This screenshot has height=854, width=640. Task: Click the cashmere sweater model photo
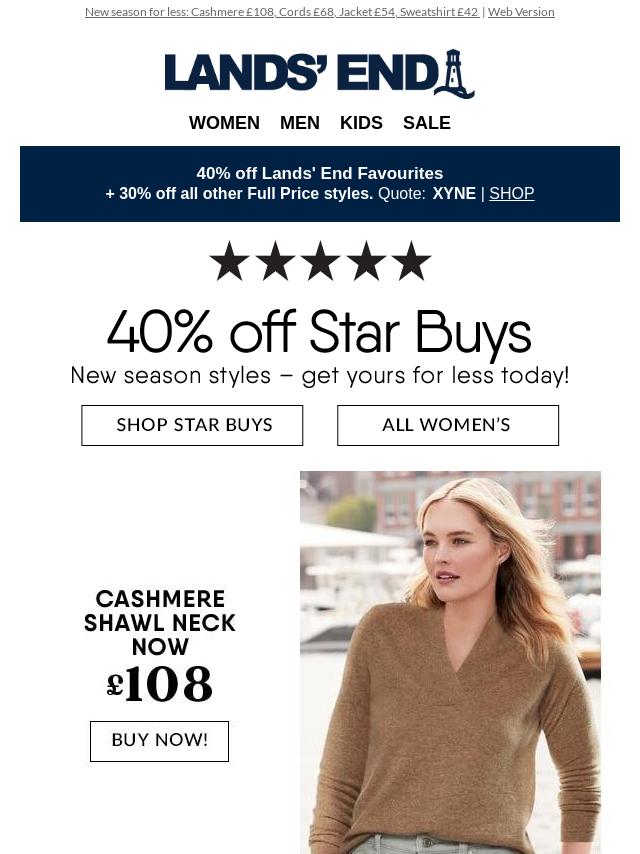[450, 662]
